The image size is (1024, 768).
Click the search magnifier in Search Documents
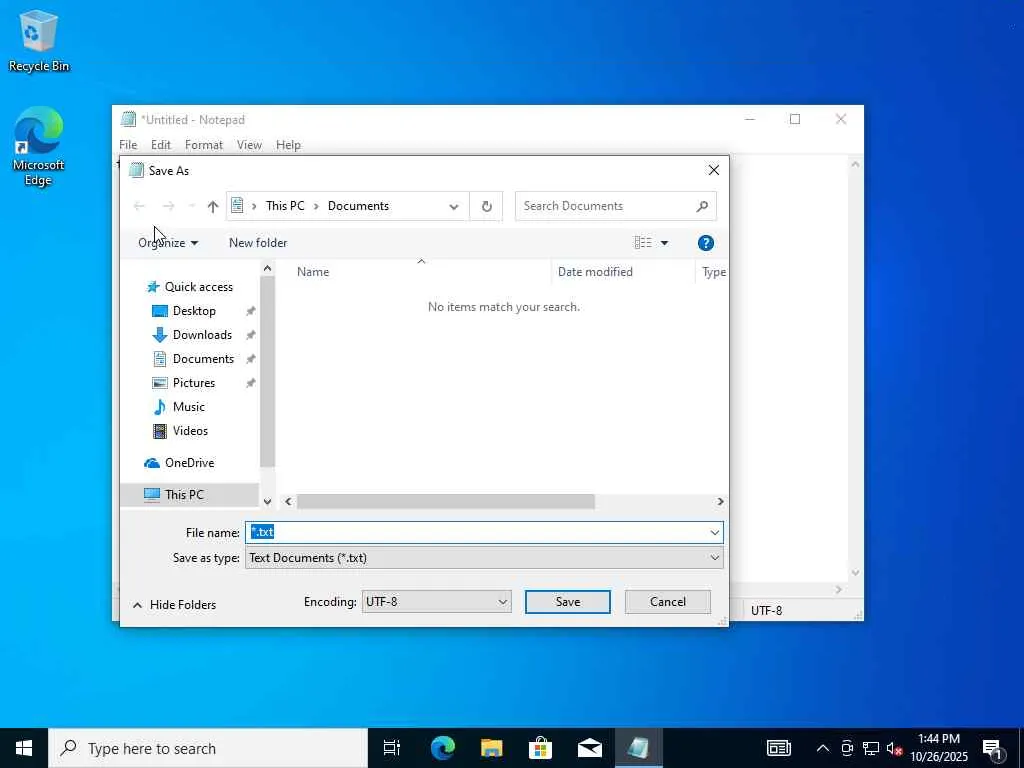pyautogui.click(x=702, y=206)
